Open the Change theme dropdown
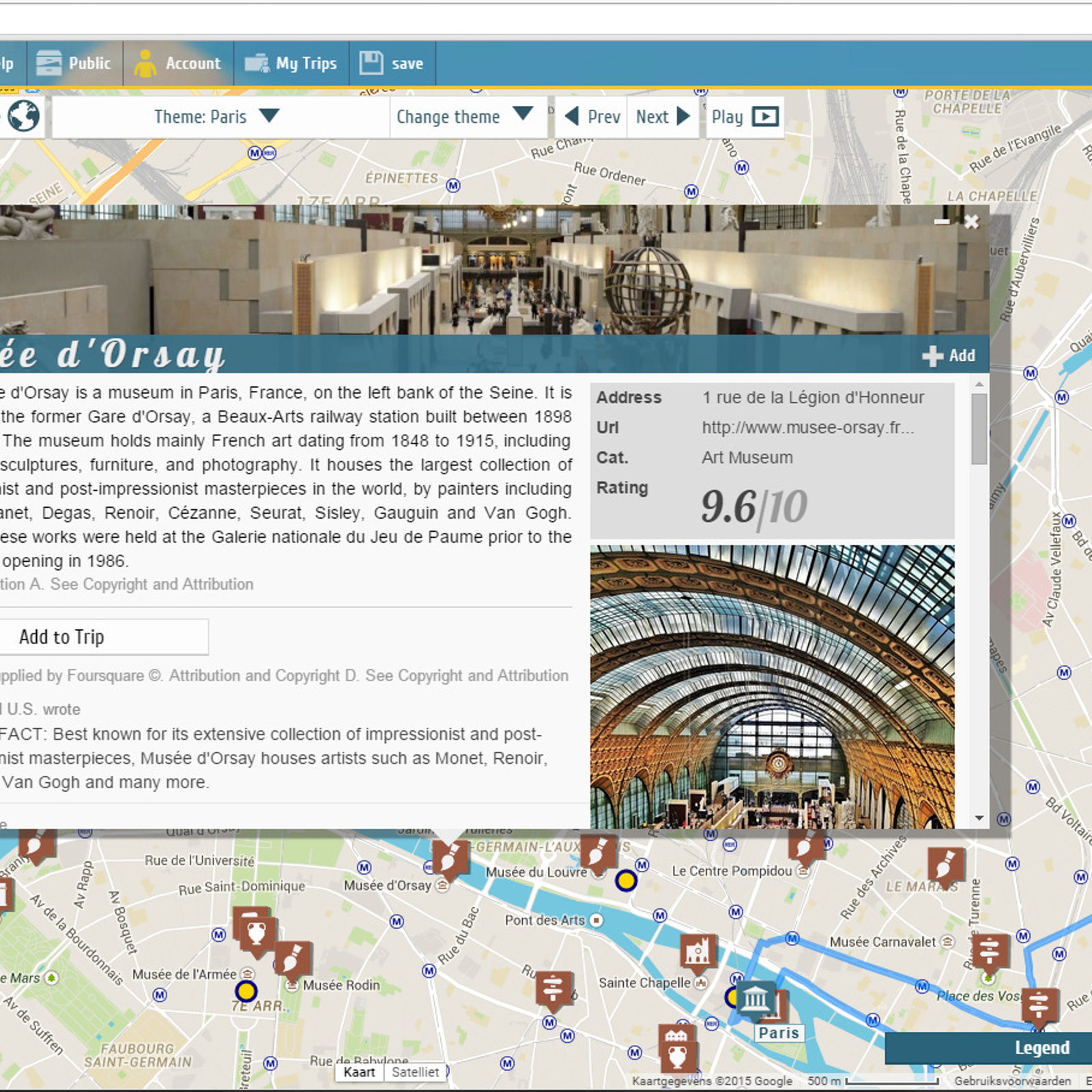 click(x=468, y=117)
